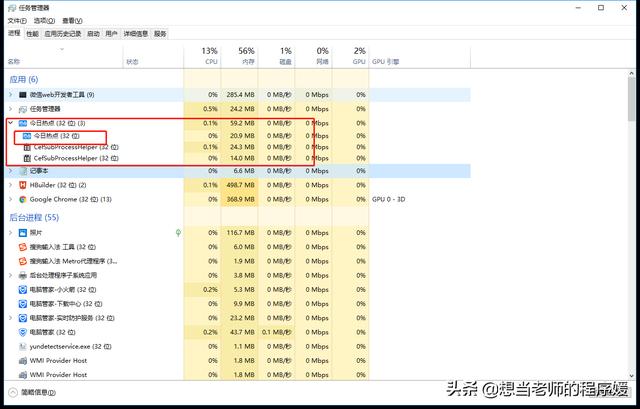
Task: Open the 选项(O) menu
Action: [44, 21]
